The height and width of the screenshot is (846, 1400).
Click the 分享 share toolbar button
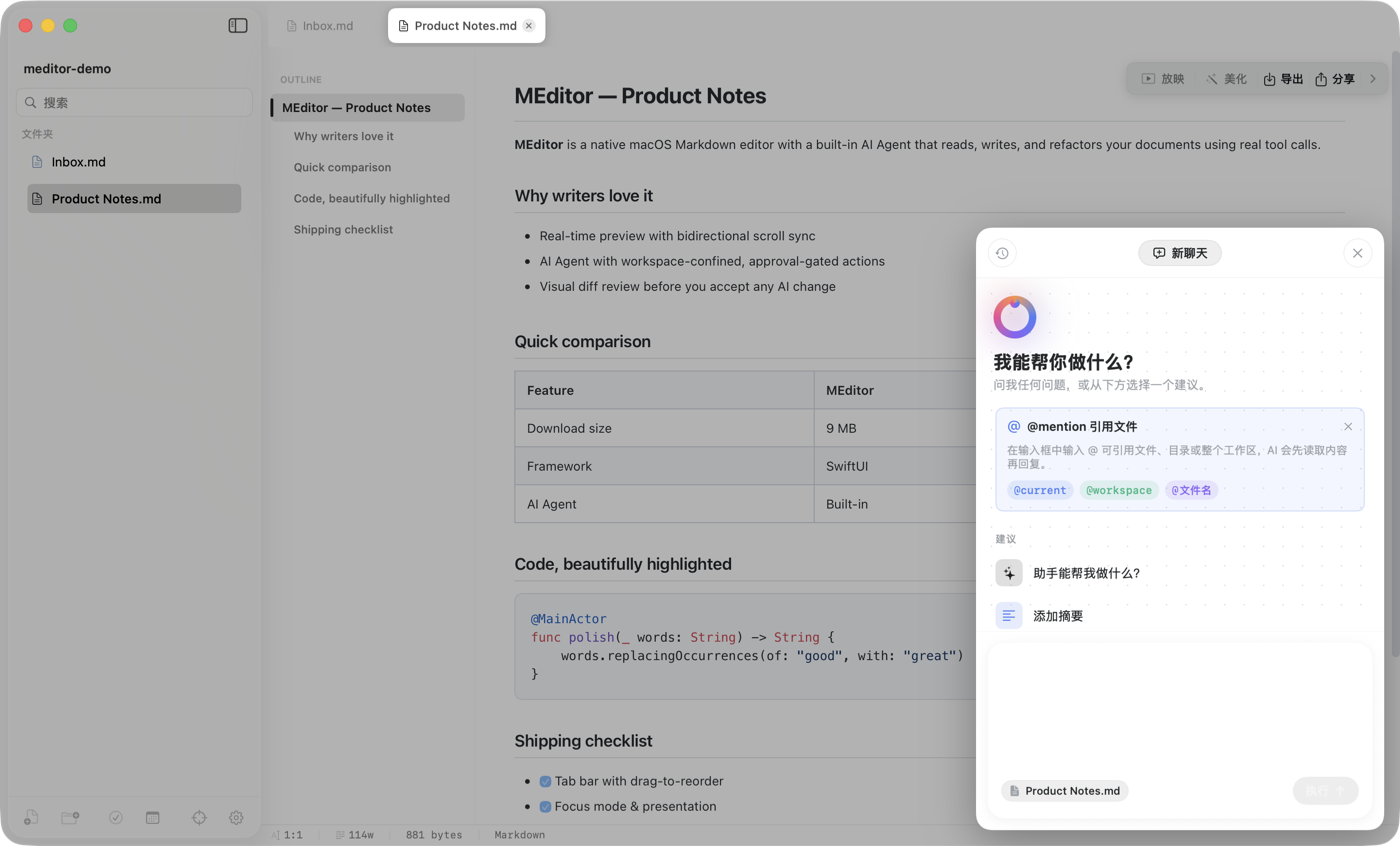click(1335, 79)
